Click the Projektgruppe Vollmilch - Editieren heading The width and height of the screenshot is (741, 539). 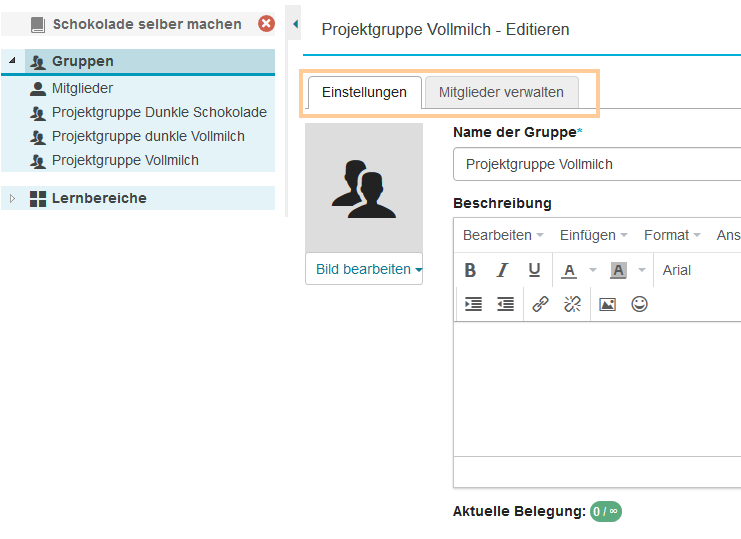click(x=445, y=29)
